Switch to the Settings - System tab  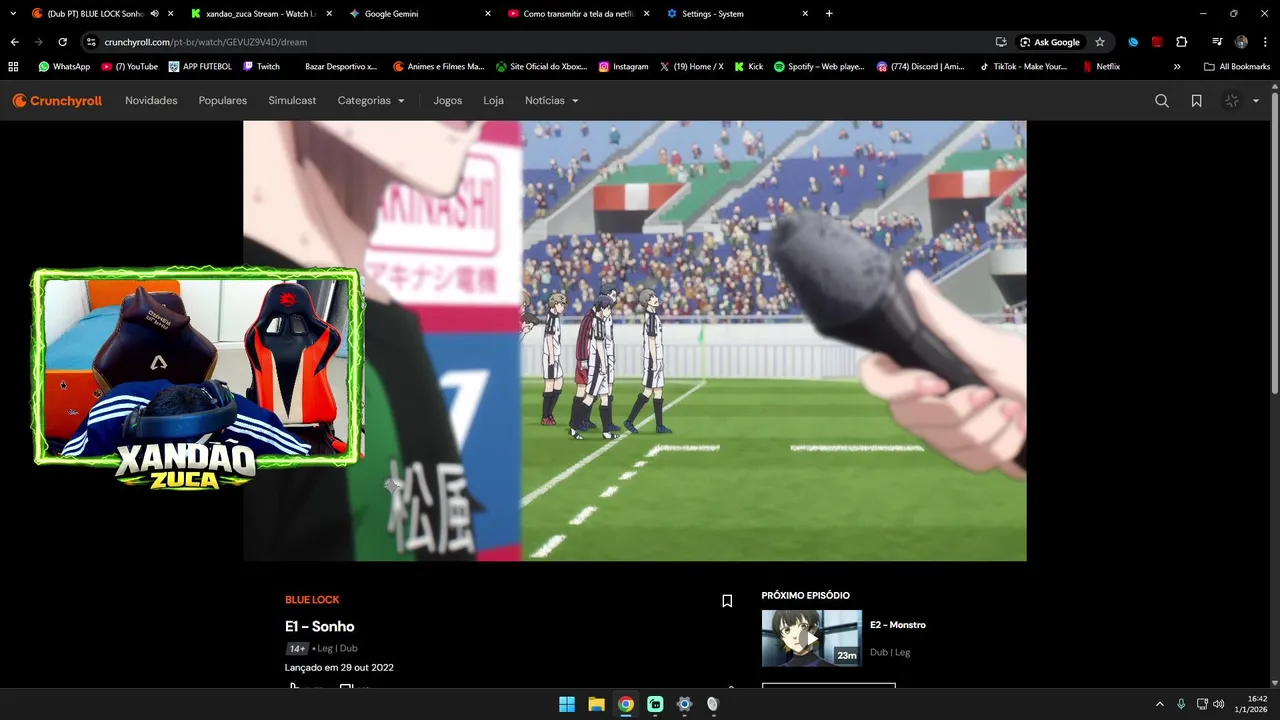[x=736, y=14]
